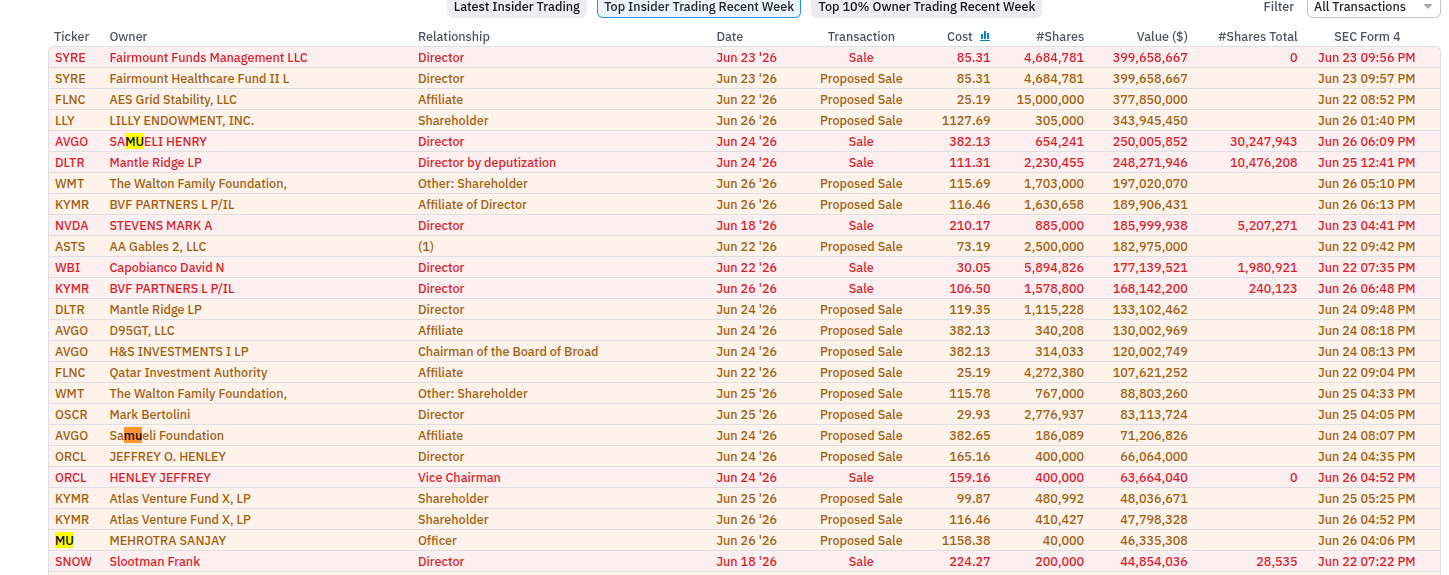Viewport: 1449px width, 575px height.
Task: Open owner SAMUELI HENRY
Action: [x=158, y=141]
